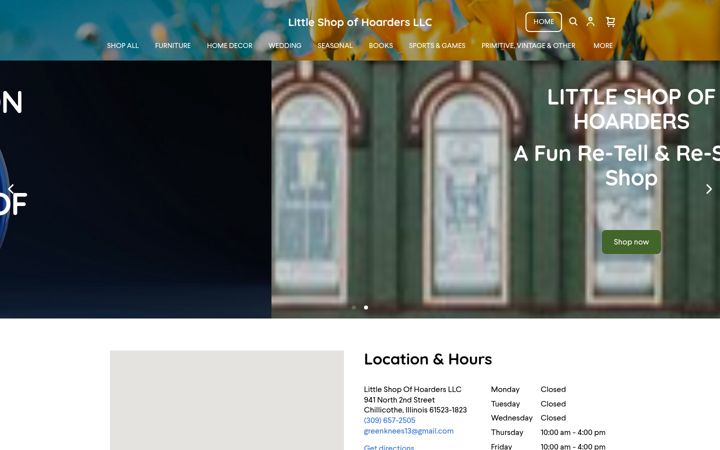Click the greenknees13@gmail.com email link

pyautogui.click(x=409, y=431)
